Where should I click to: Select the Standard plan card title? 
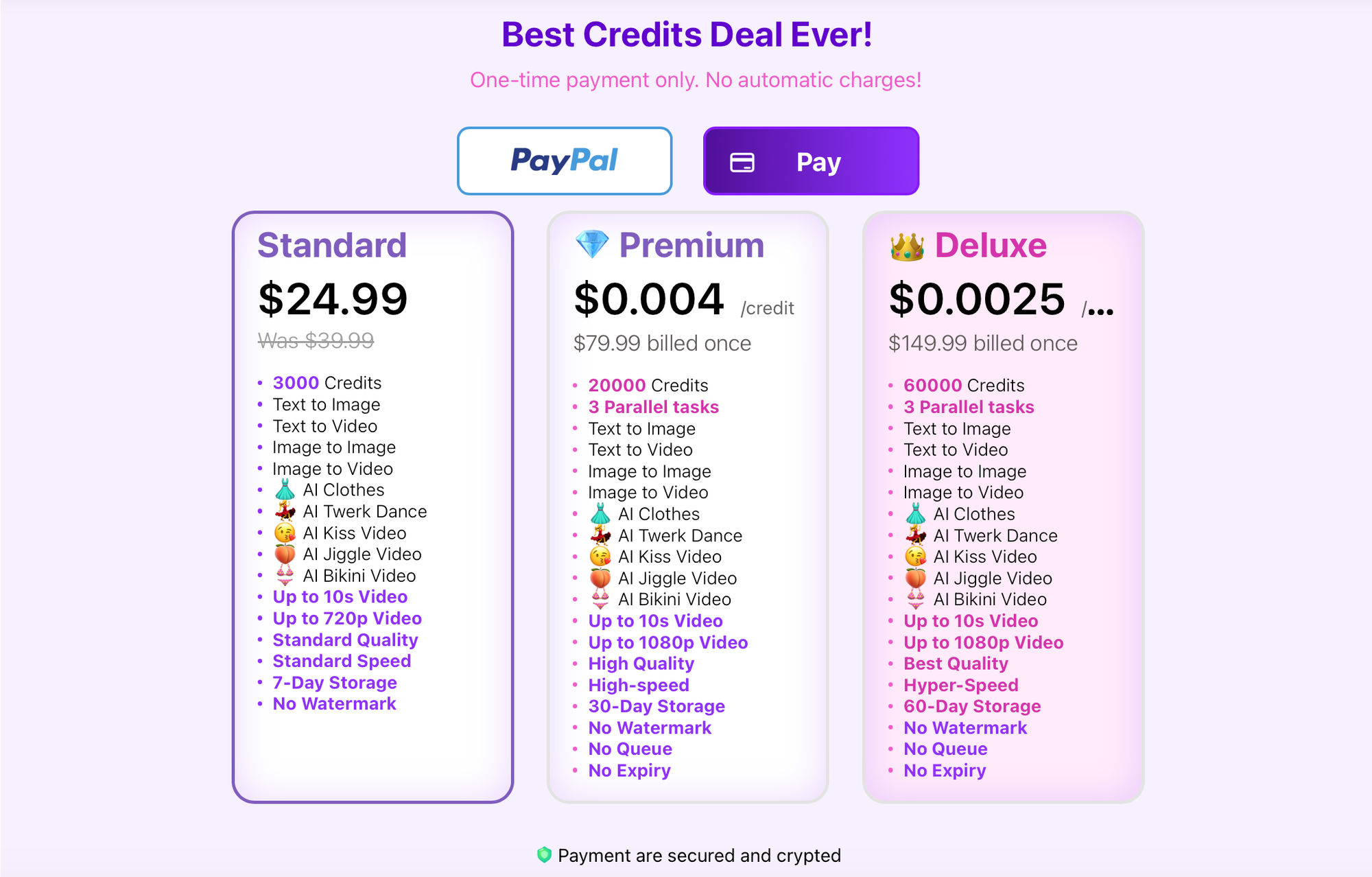click(332, 245)
